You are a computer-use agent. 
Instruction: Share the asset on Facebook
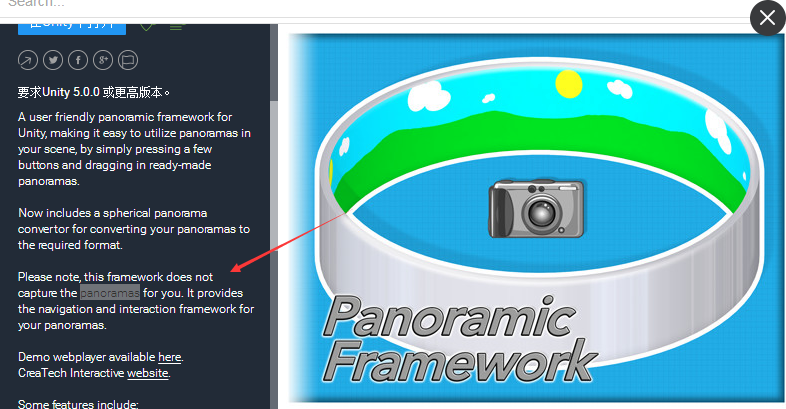point(78,61)
